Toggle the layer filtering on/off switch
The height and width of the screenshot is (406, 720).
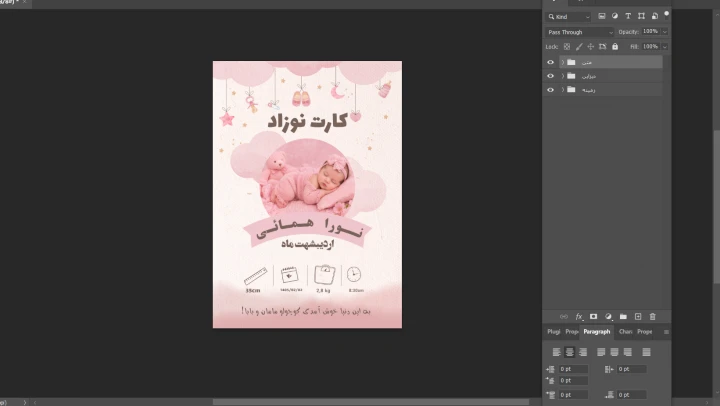(666, 15)
